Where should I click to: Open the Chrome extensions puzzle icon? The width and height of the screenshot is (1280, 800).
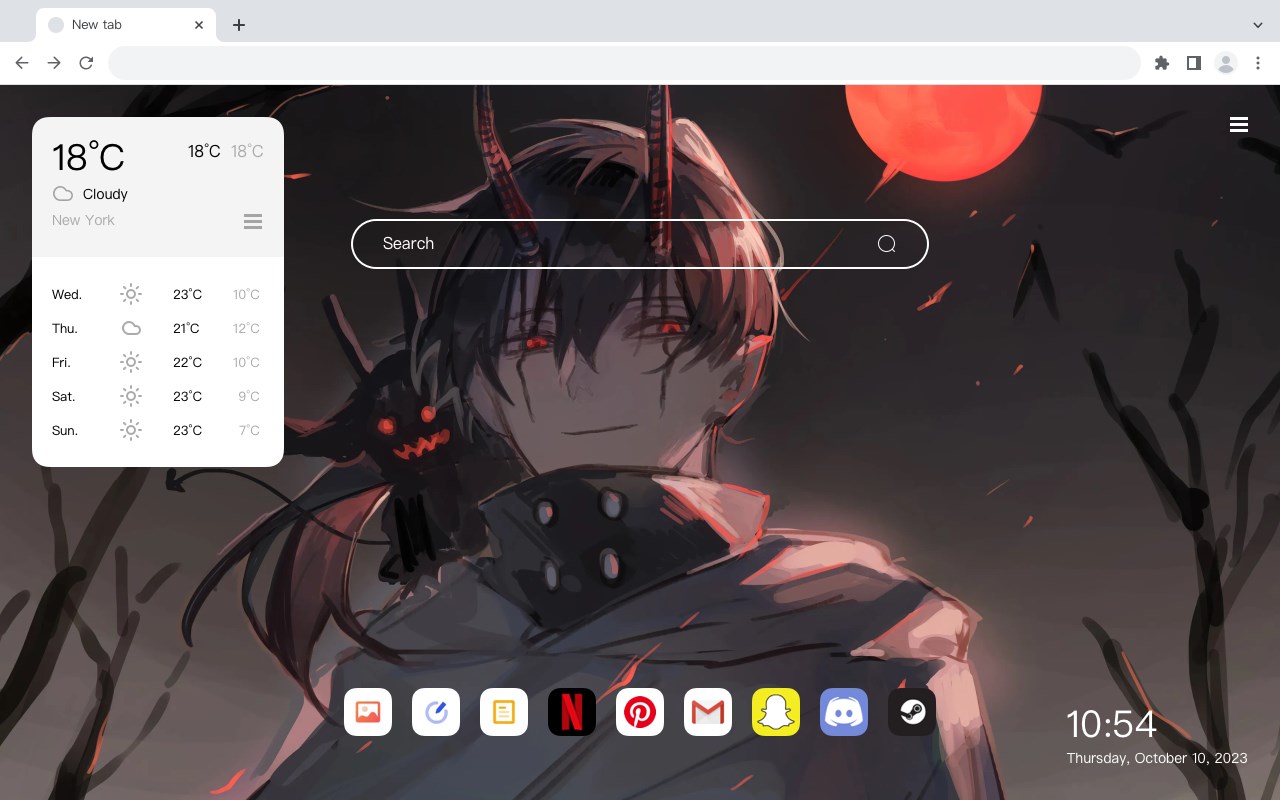point(1161,63)
